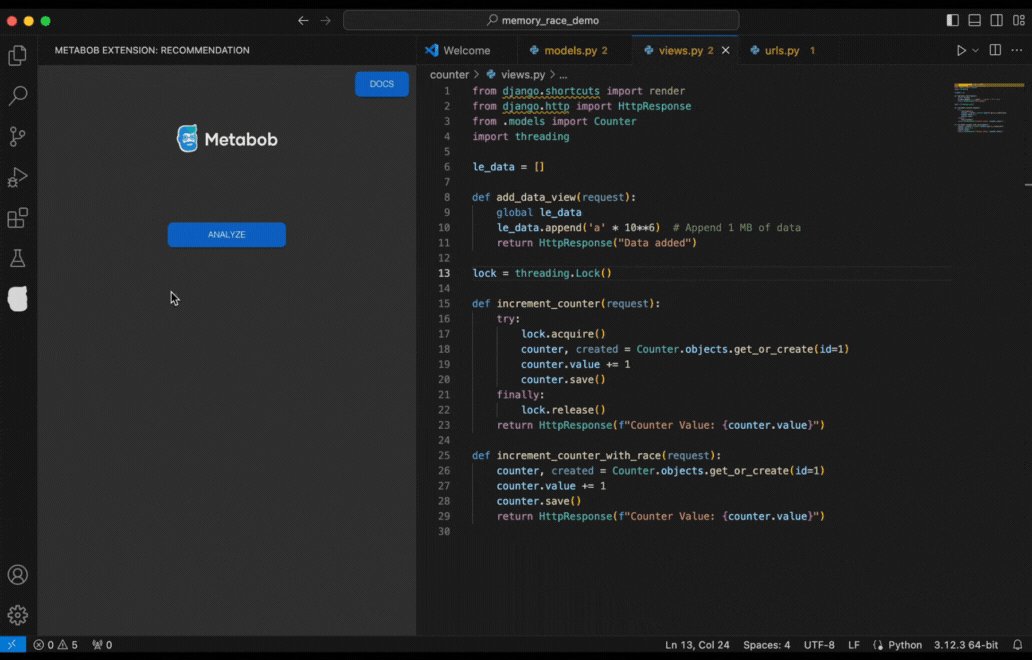This screenshot has height=660, width=1032.
Task: Click 'import threading' on line 4
Action: click(521, 137)
